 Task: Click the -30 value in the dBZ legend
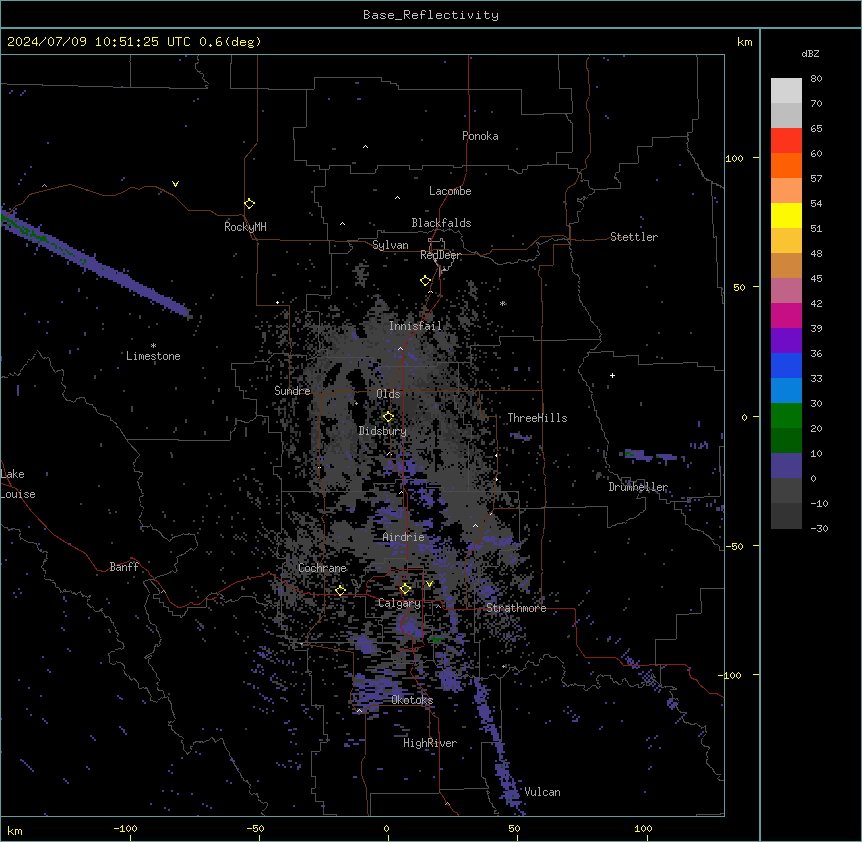click(819, 529)
